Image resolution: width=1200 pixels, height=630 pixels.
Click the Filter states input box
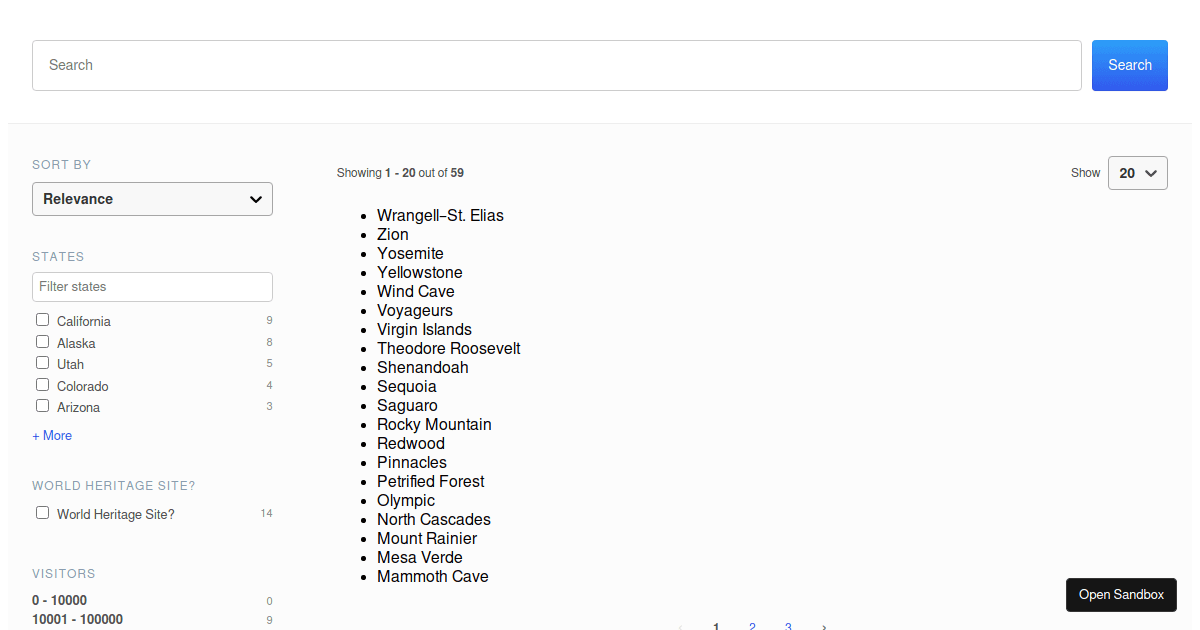tap(152, 287)
